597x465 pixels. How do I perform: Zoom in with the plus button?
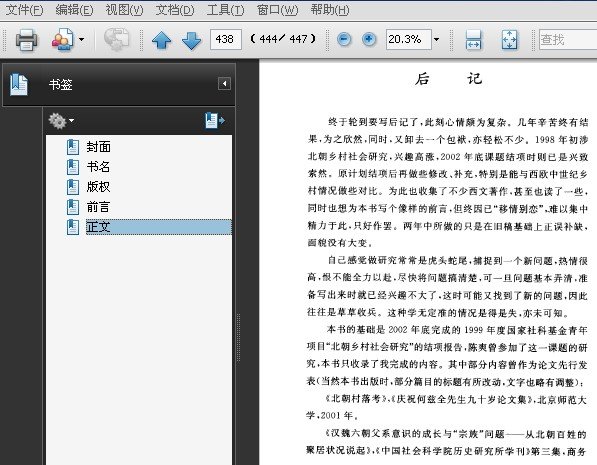[x=369, y=39]
